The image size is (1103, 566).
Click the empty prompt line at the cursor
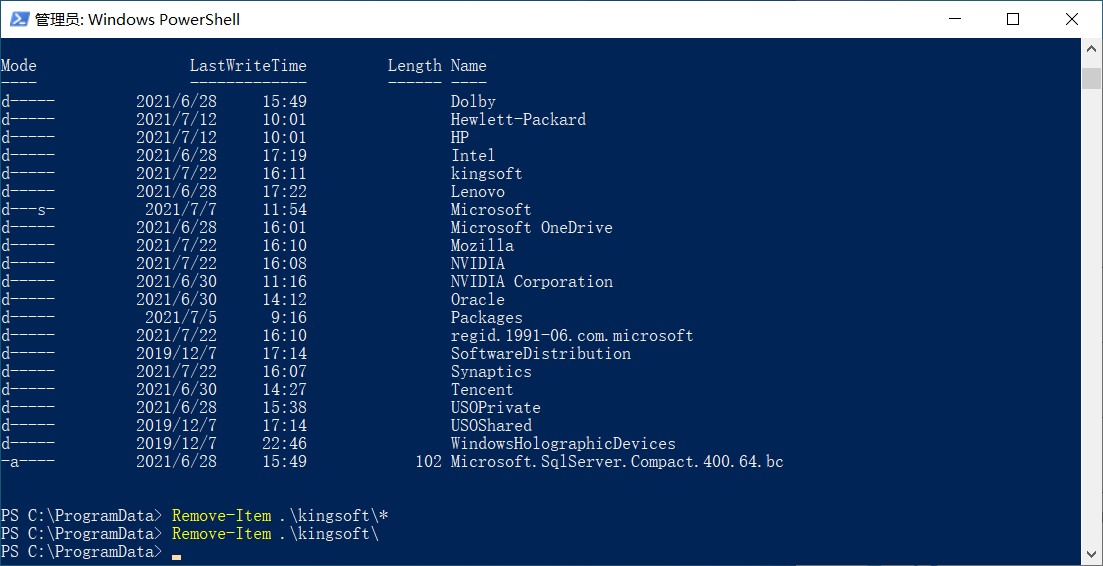[x=176, y=552]
